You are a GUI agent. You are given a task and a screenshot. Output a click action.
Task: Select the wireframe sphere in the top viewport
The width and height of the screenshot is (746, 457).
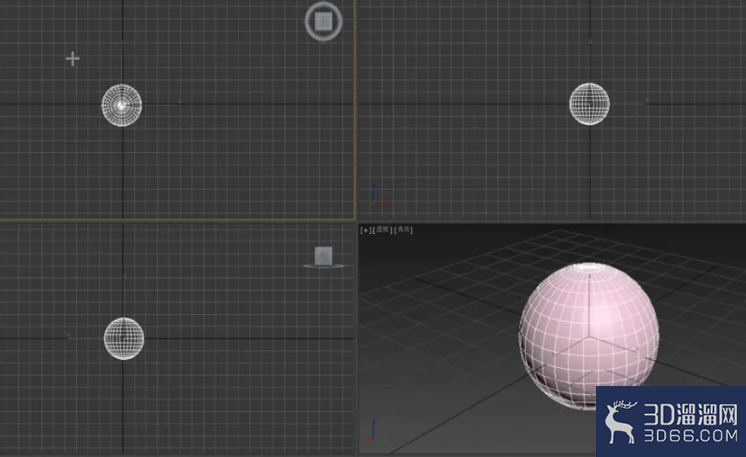(122, 105)
